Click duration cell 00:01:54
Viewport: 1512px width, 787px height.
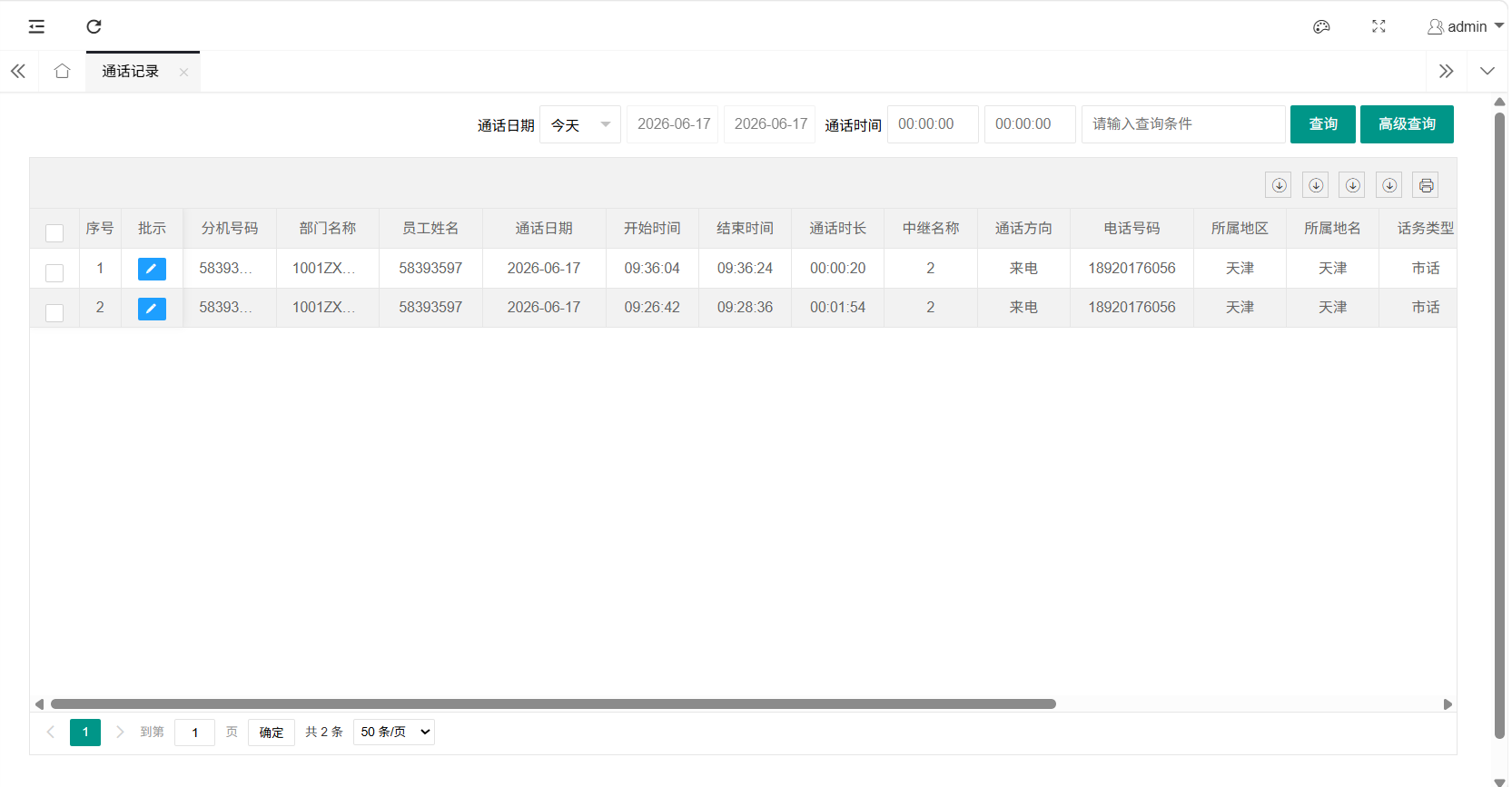click(x=838, y=308)
